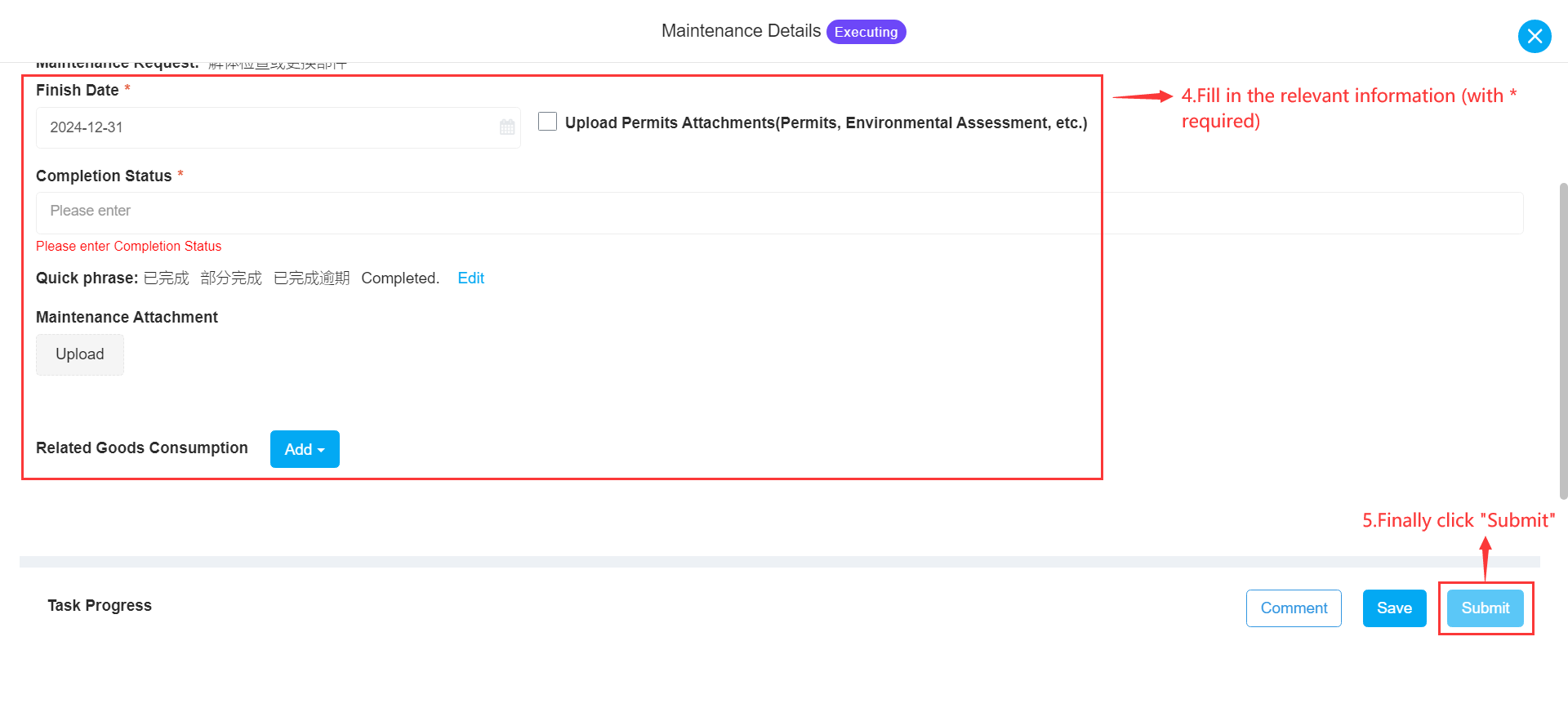Click the Comment button
1568x708 pixels.
[1294, 608]
